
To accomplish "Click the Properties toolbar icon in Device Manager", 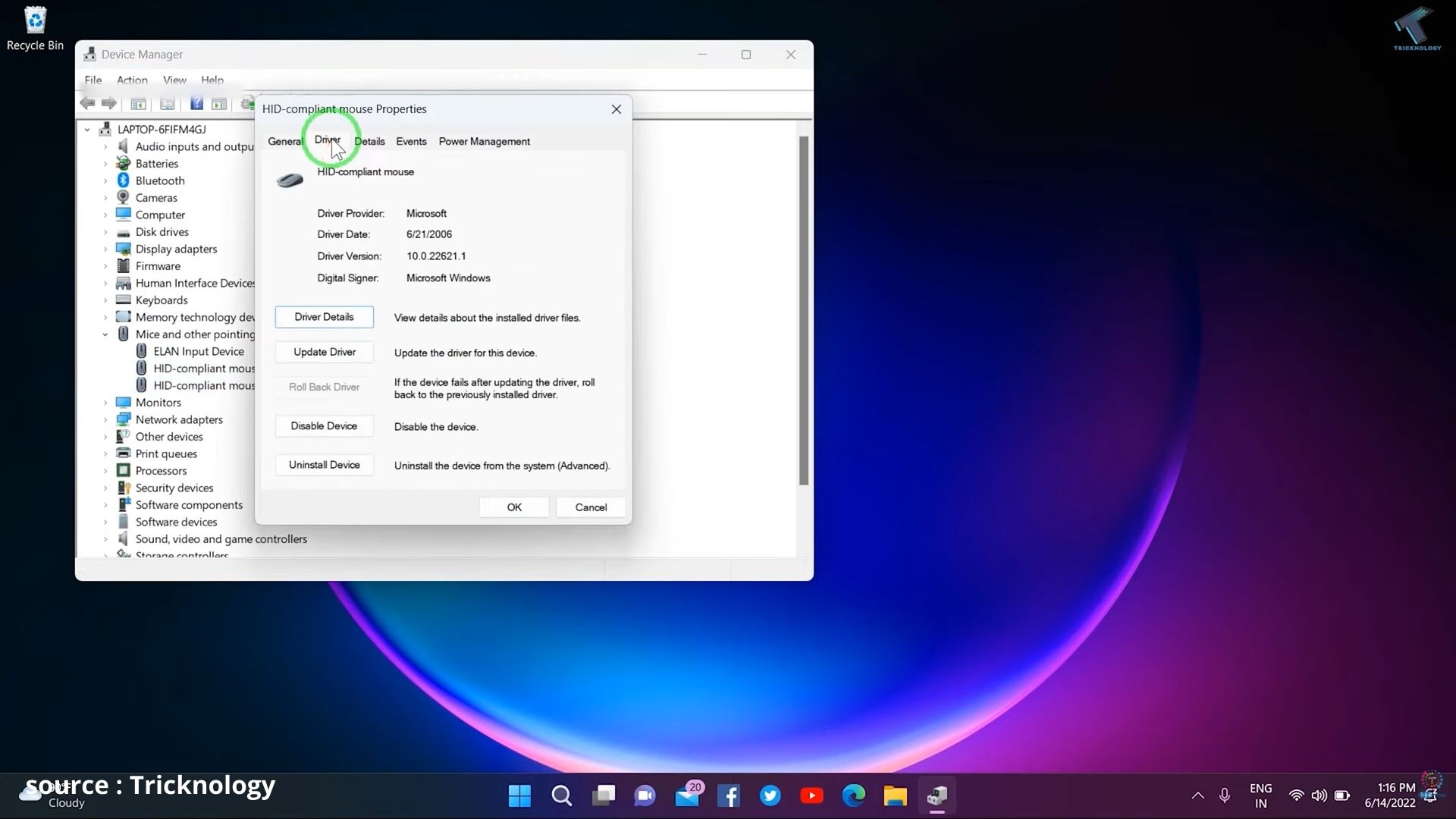I will [x=168, y=103].
